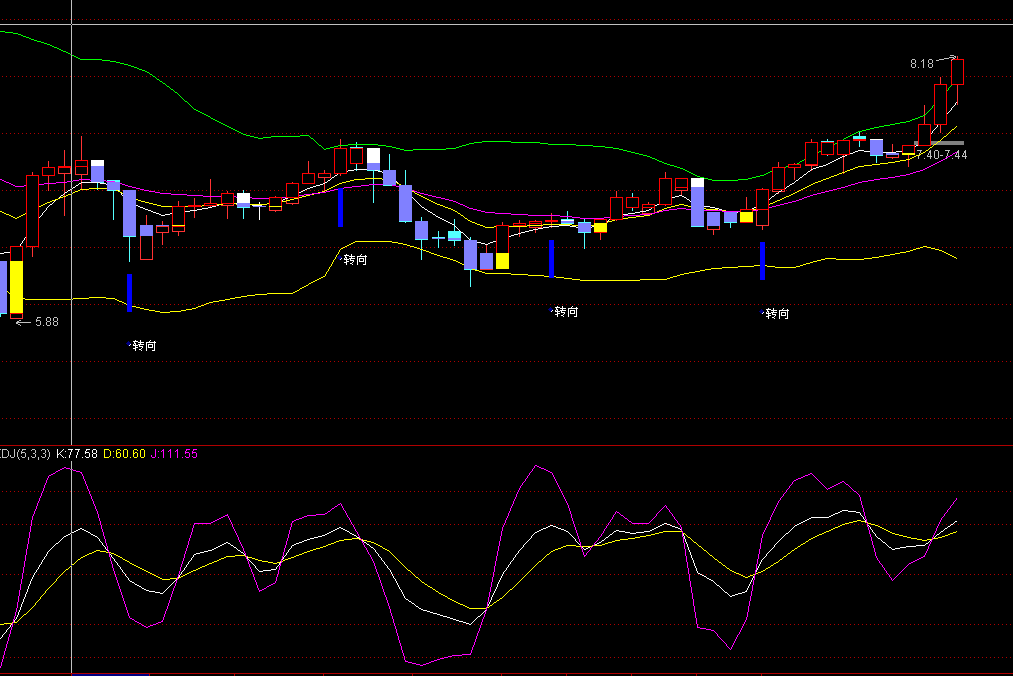Click the third 转向 label from the left

click(x=566, y=312)
